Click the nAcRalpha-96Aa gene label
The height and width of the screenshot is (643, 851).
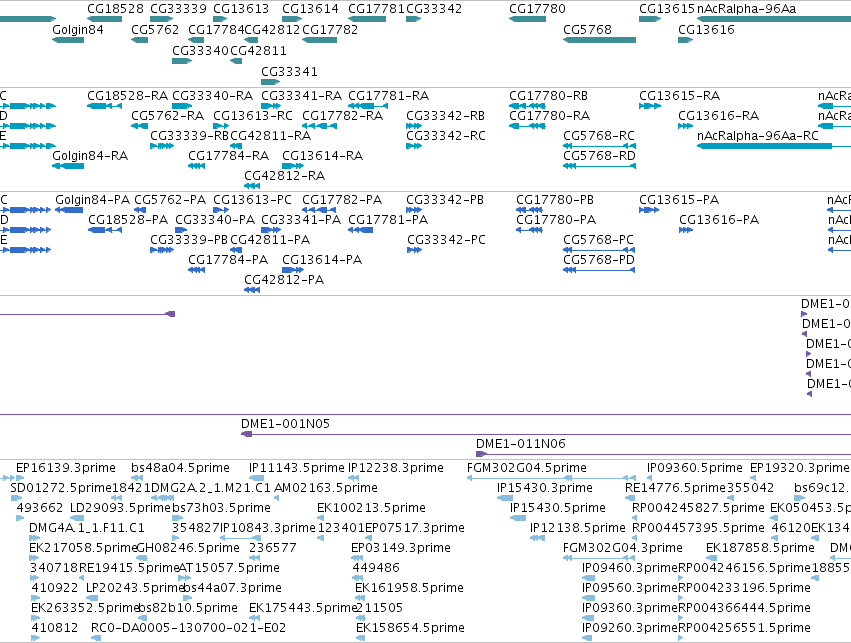(746, 9)
